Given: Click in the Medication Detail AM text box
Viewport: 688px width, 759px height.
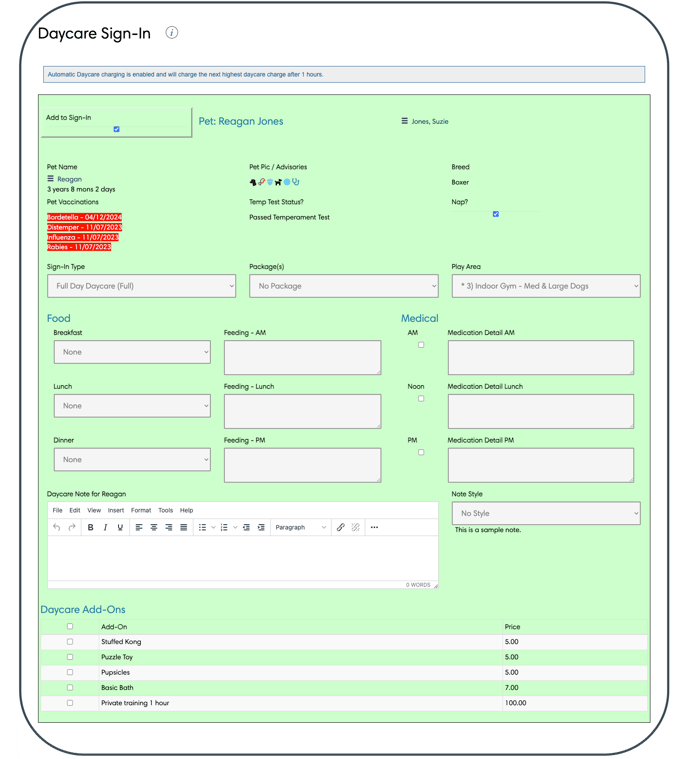Looking at the screenshot, I should [x=541, y=358].
